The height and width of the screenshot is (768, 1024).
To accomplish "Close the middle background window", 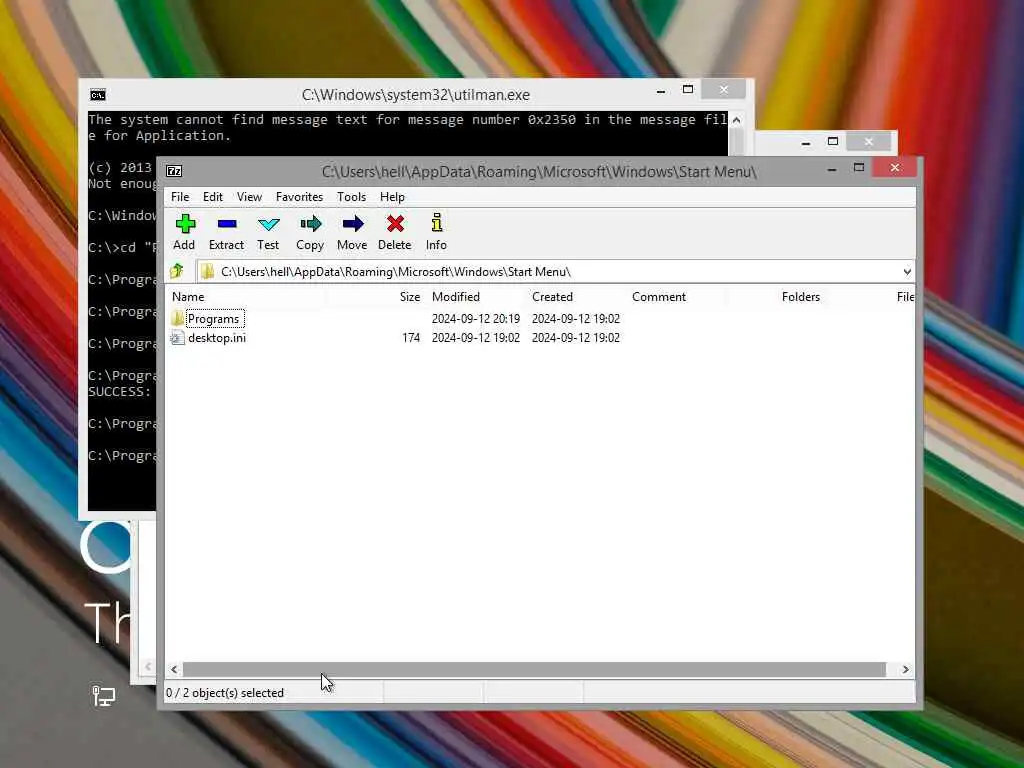I will pos(869,142).
